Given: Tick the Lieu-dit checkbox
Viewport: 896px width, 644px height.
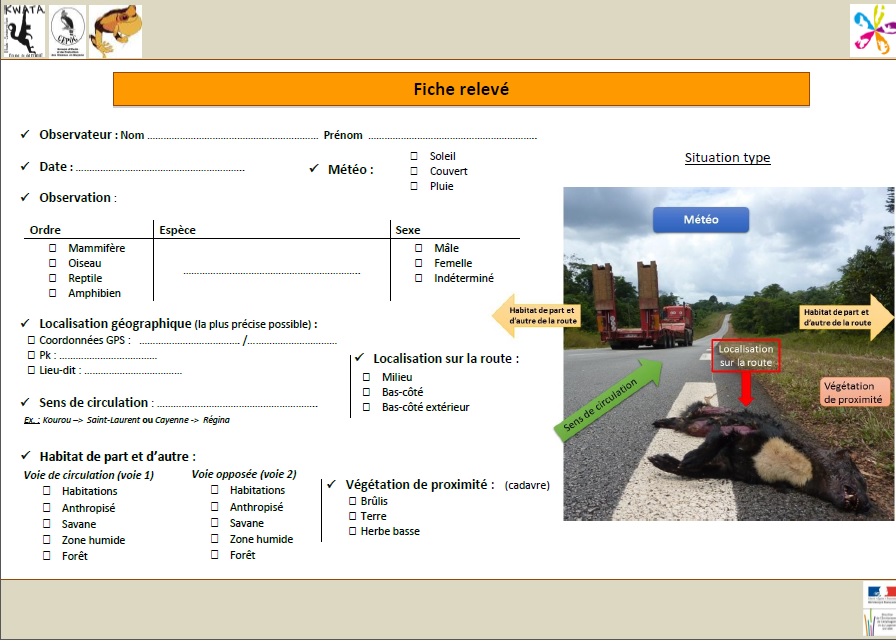Looking at the screenshot, I should click(31, 370).
